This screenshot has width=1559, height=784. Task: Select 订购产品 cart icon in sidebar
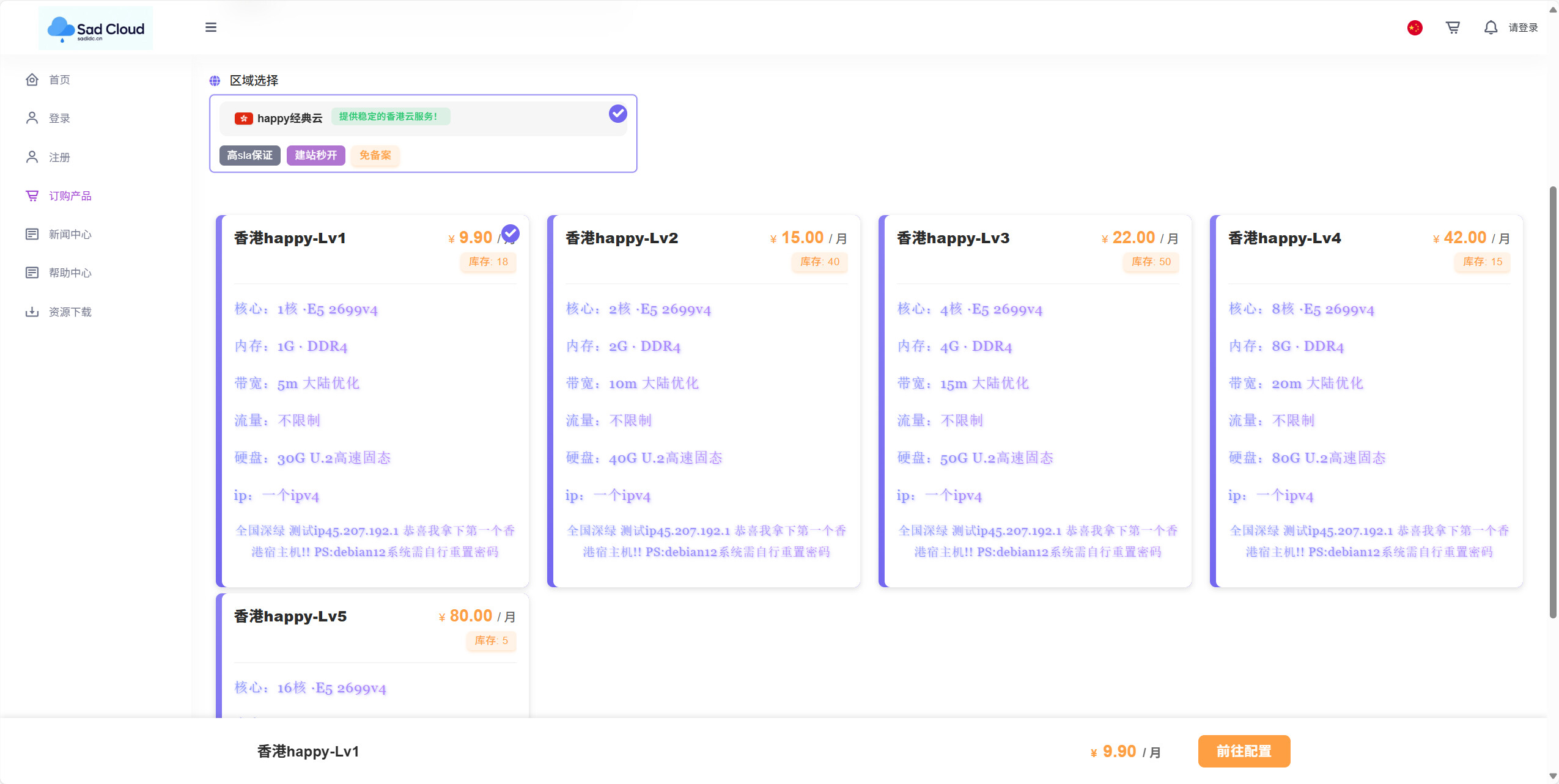(x=32, y=196)
